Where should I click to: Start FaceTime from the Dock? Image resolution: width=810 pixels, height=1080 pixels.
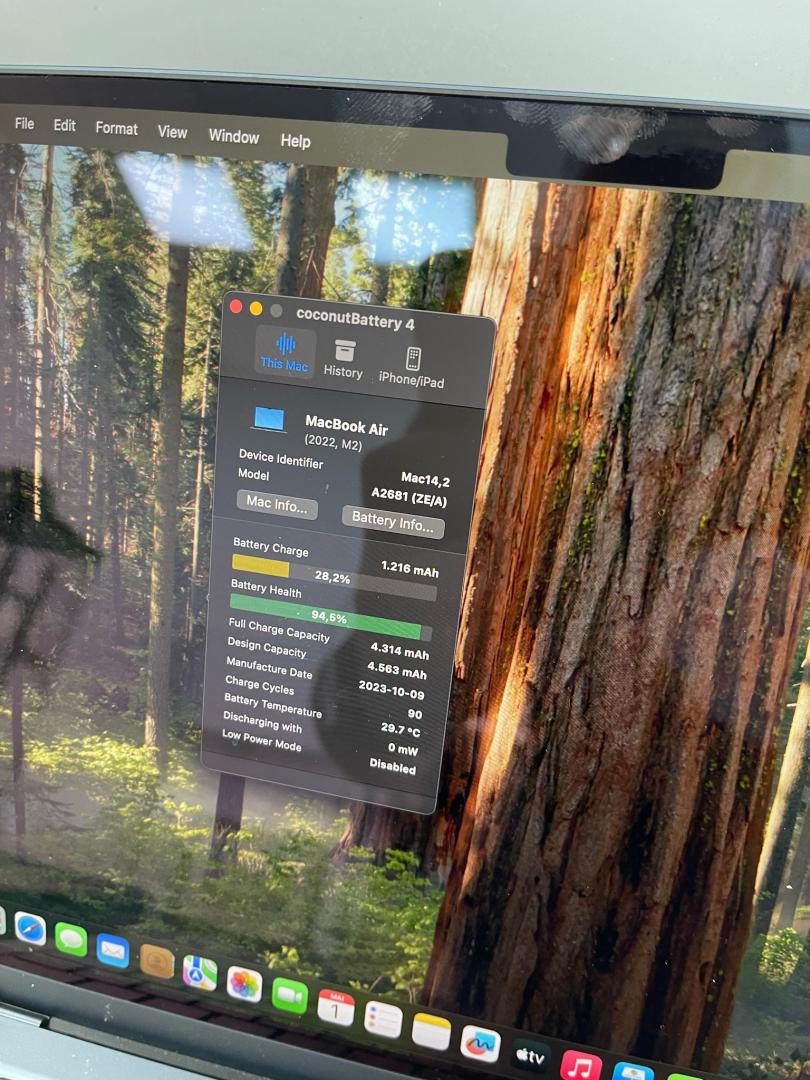tap(290, 996)
